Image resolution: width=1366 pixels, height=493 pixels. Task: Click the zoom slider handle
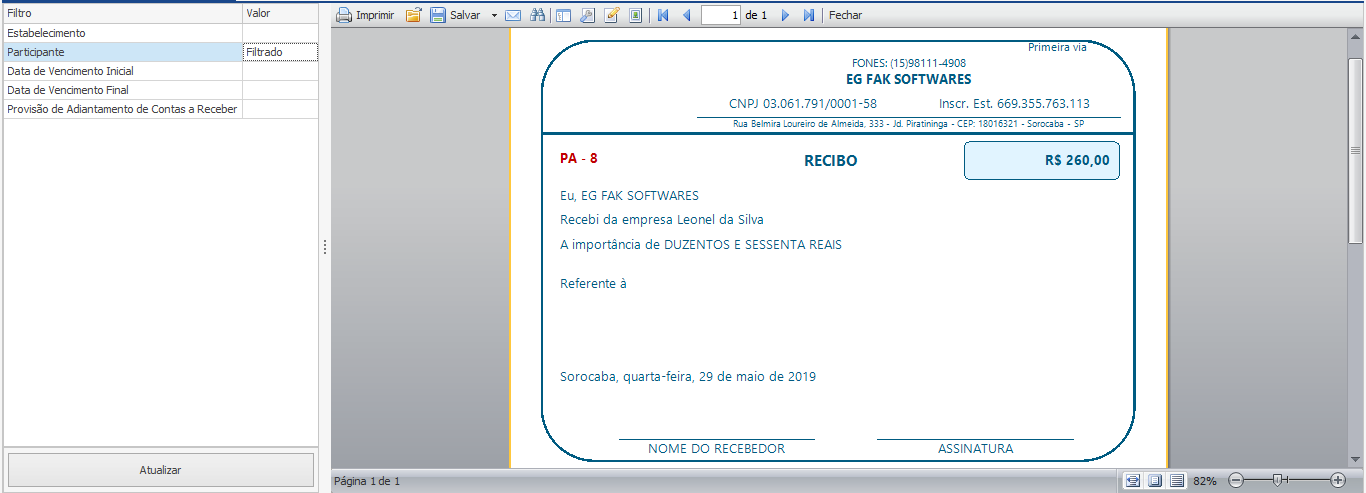click(x=1277, y=481)
